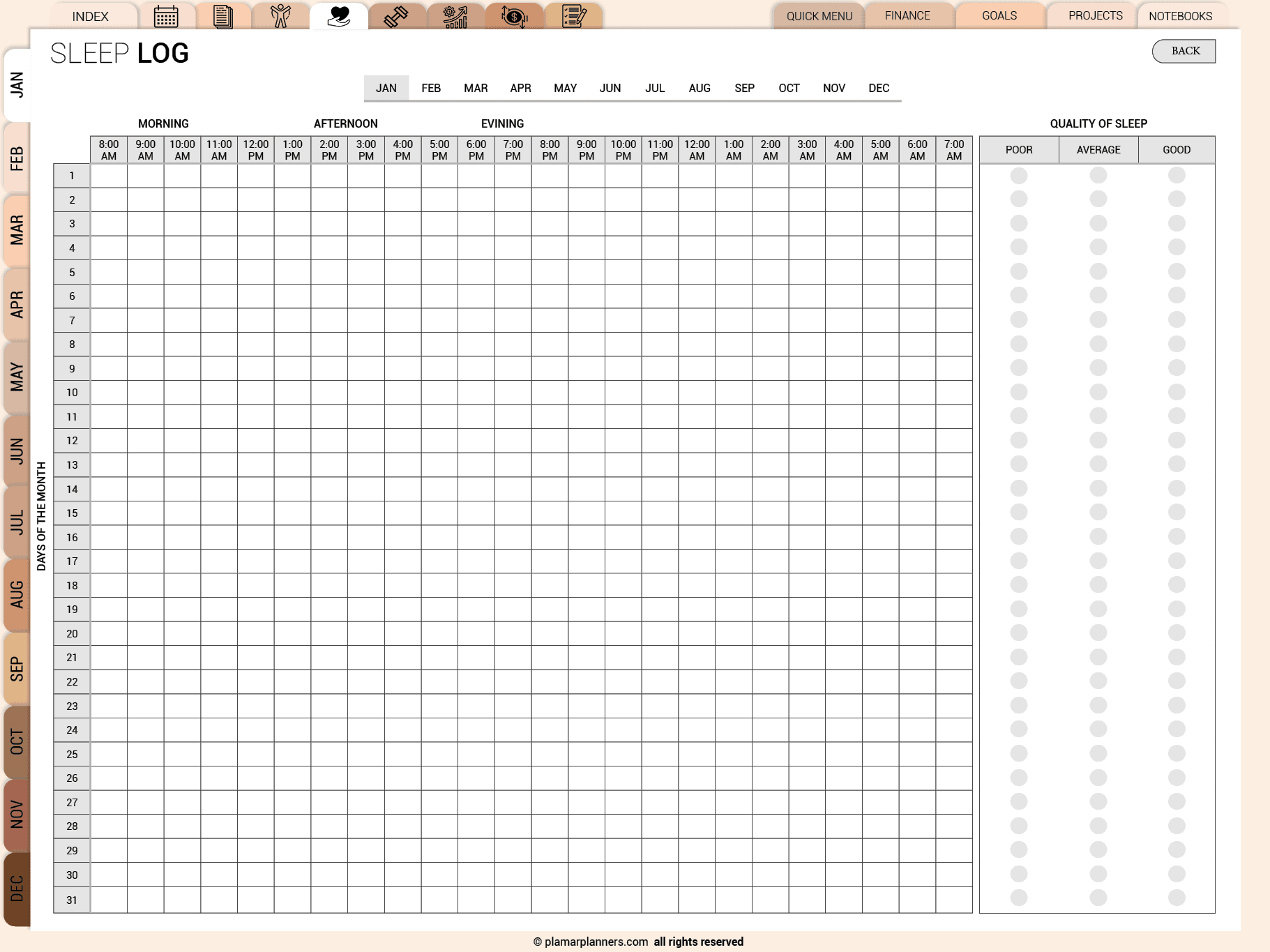Mark day 1 sleep quality as Poor
Image resolution: width=1270 pixels, height=952 pixels.
point(1019,176)
